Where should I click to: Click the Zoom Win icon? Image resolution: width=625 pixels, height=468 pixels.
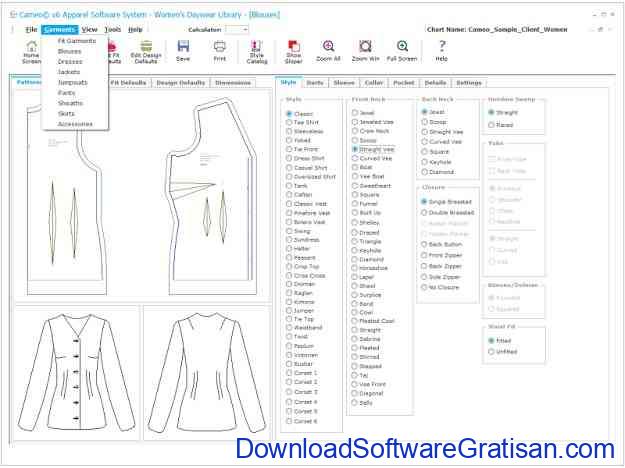[365, 51]
